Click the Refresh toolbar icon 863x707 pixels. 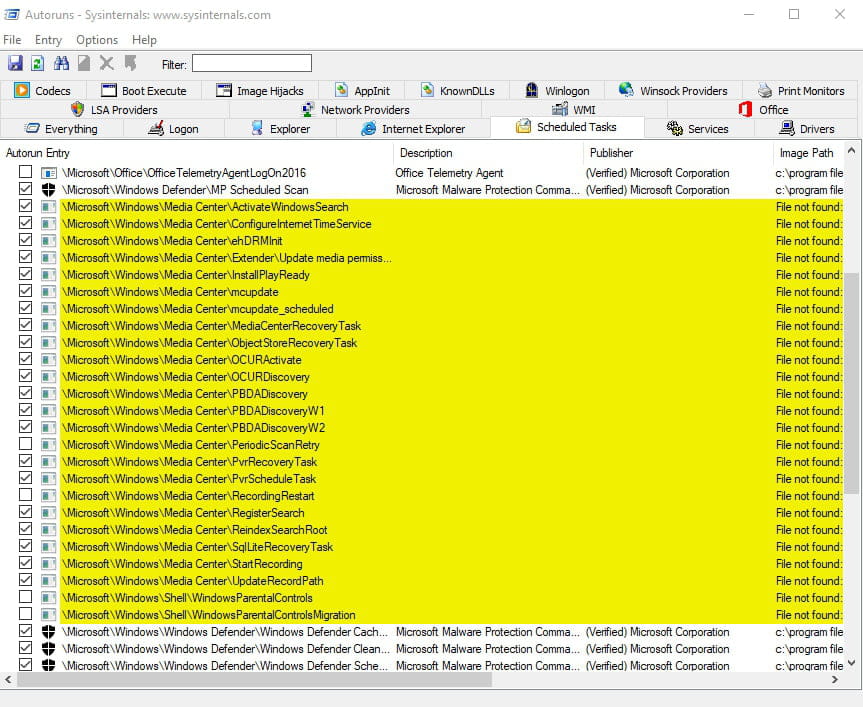pos(37,63)
